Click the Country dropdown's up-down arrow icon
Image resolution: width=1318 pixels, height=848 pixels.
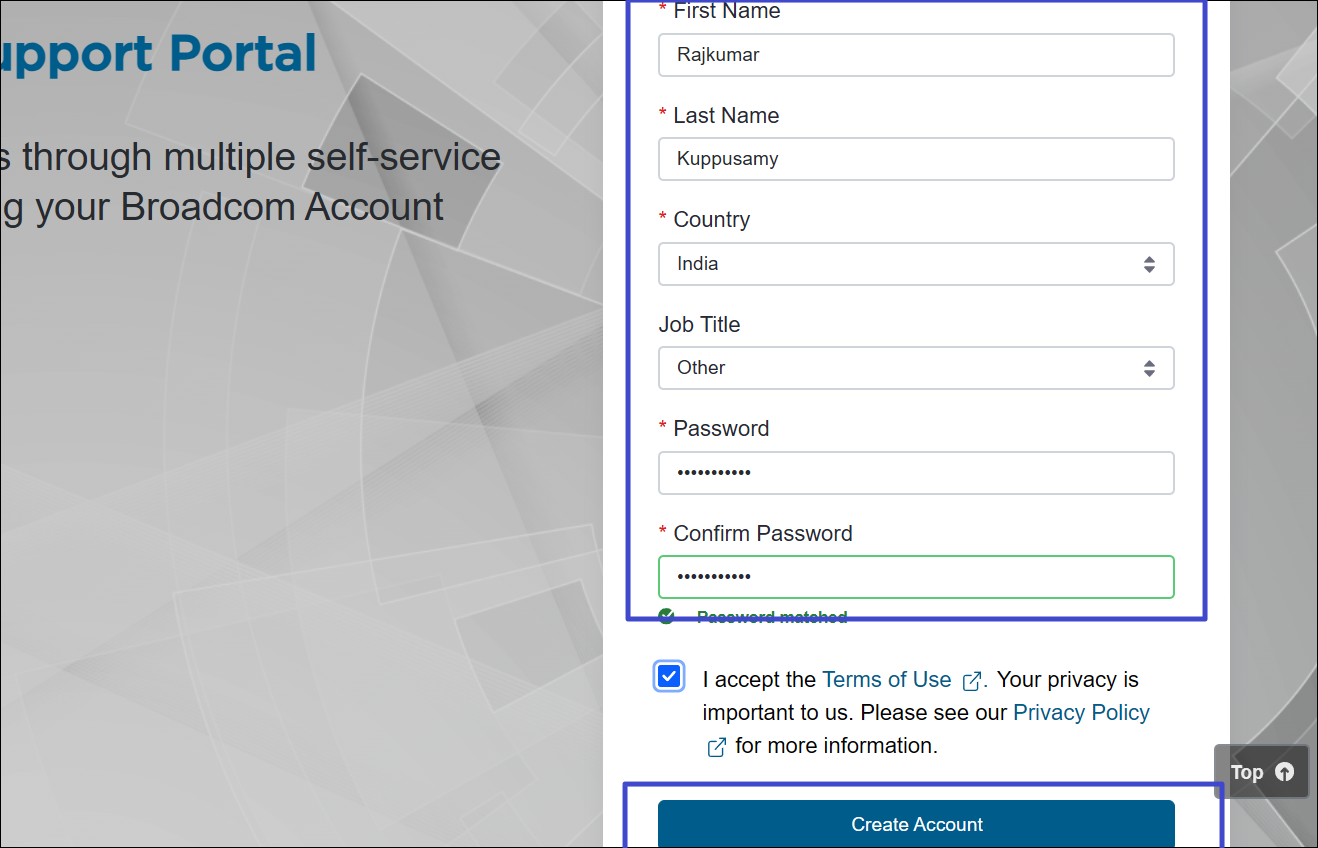coord(1149,264)
